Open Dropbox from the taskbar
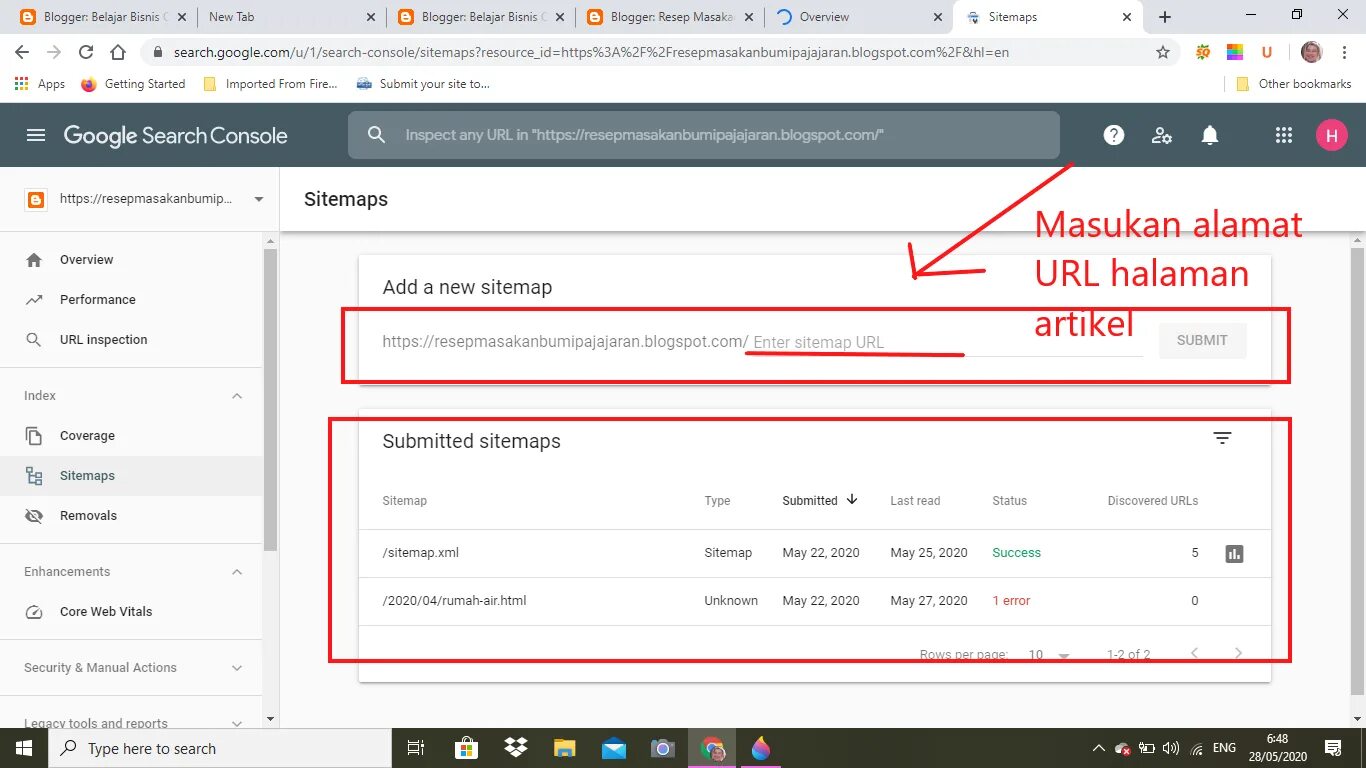Screen dimensions: 1366x768 [x=516, y=748]
